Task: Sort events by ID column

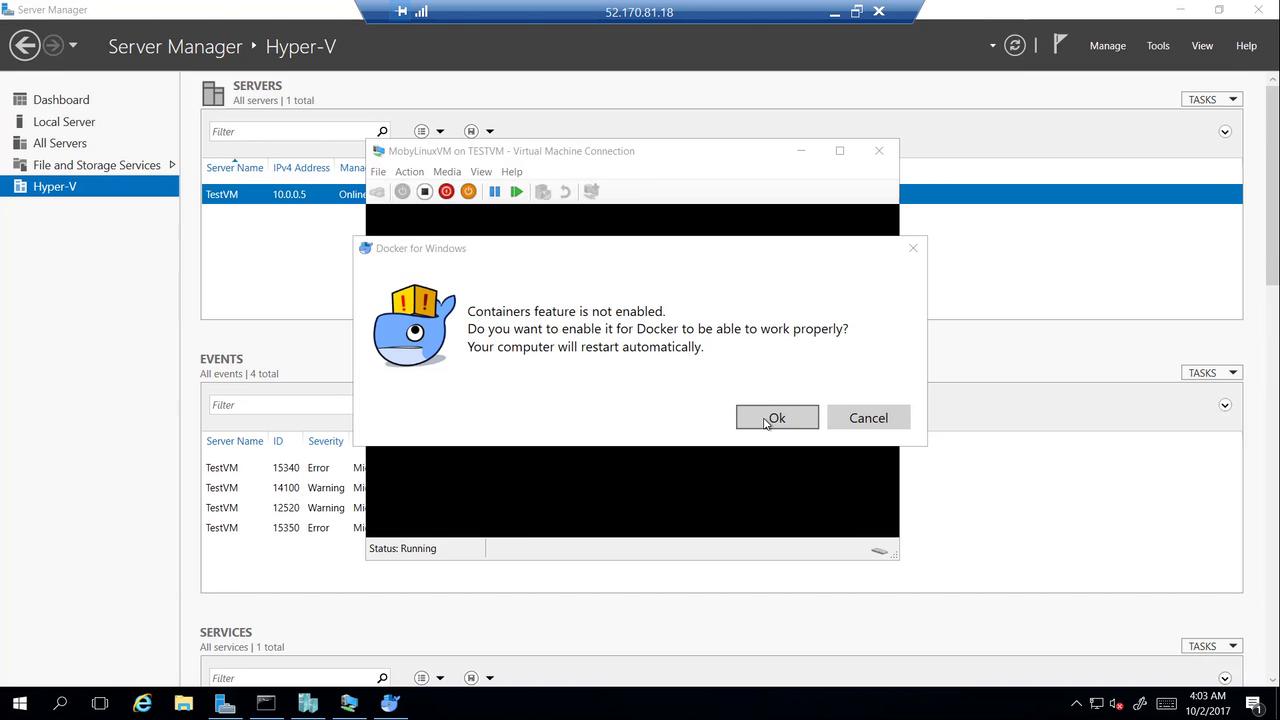Action: (x=278, y=441)
